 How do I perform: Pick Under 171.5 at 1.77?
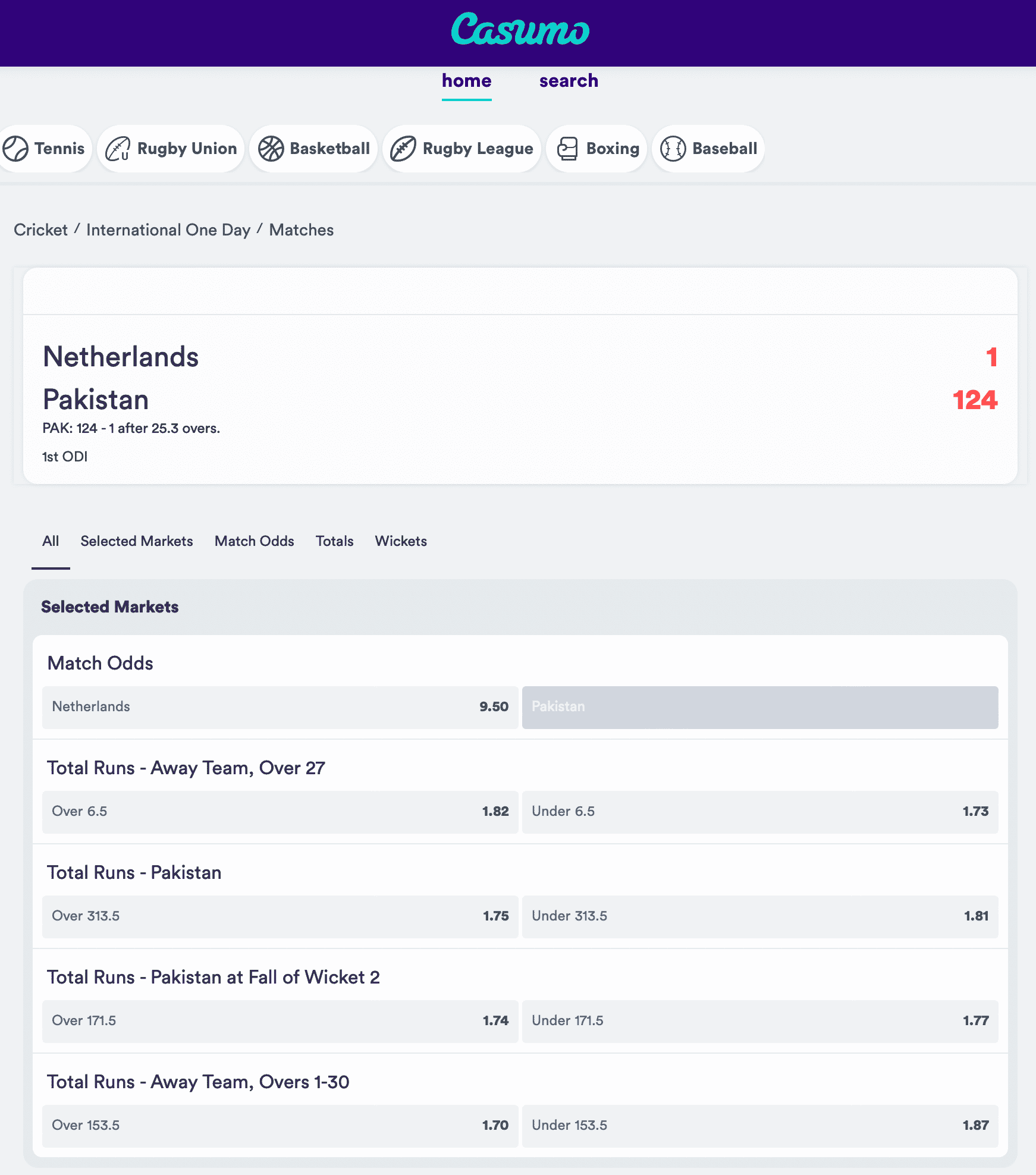coord(760,1021)
